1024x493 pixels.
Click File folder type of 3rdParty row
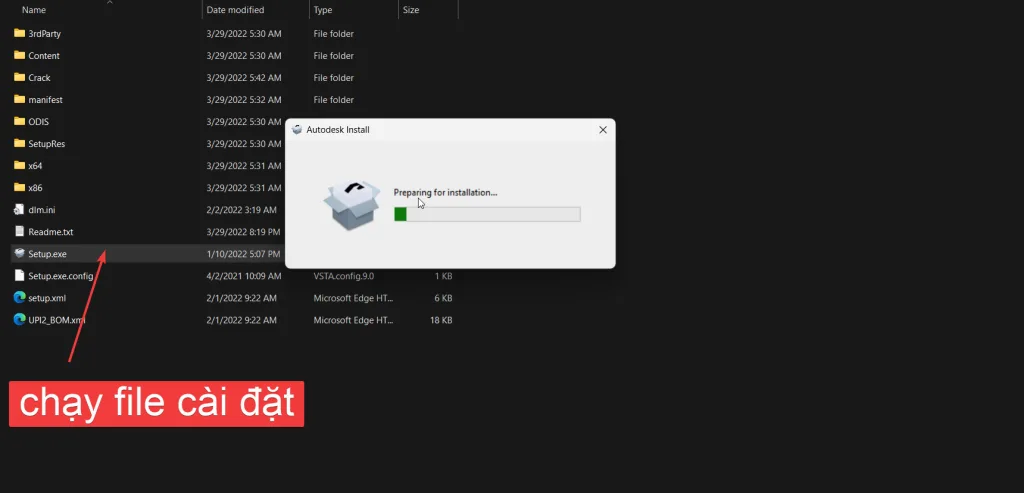coord(334,33)
